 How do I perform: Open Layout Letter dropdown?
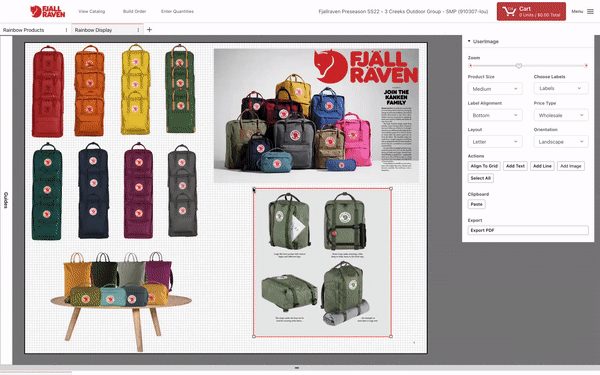(495, 142)
